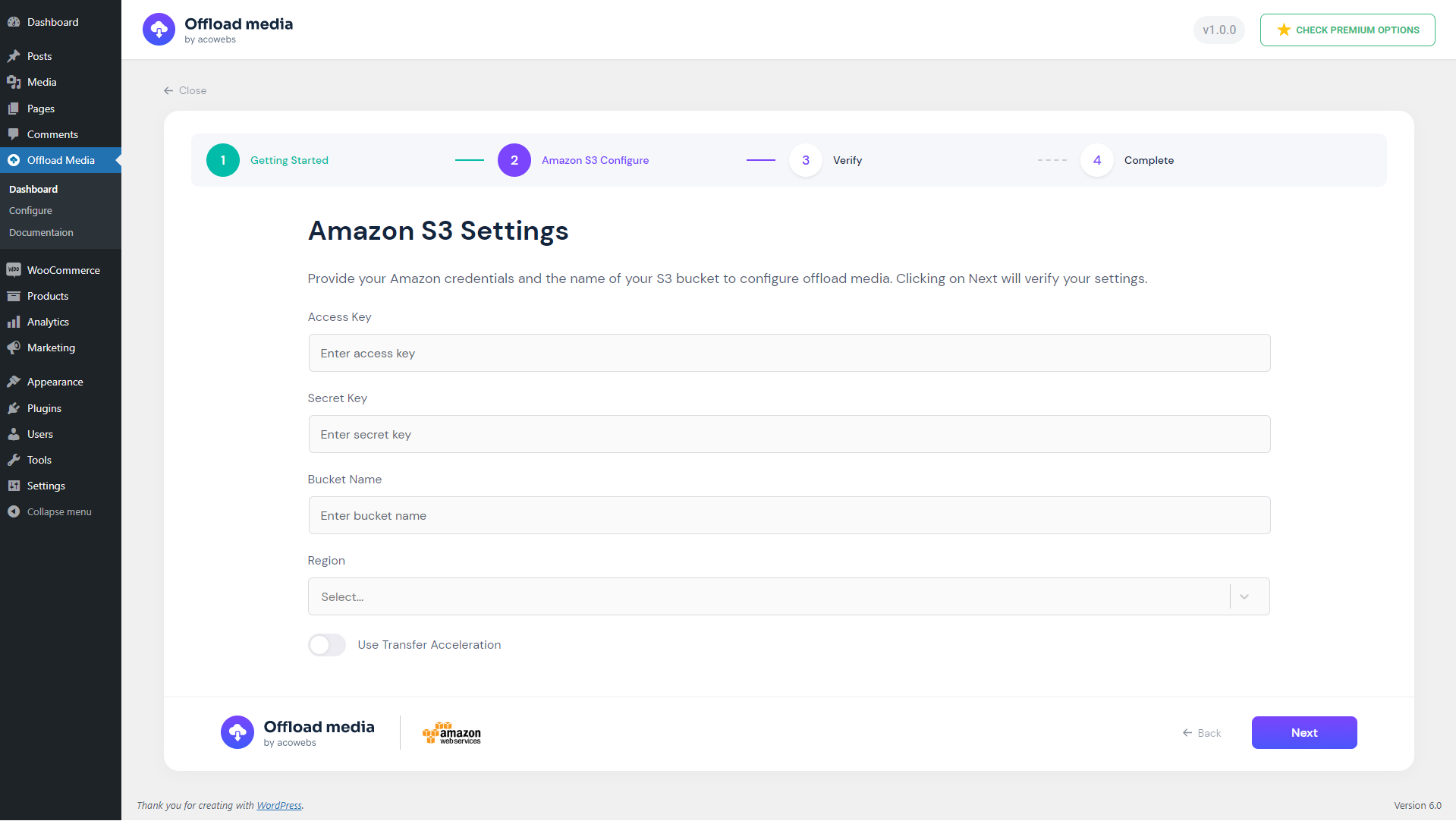1456x821 pixels.
Task: Open Documentaion submenu item
Action: tap(41, 233)
